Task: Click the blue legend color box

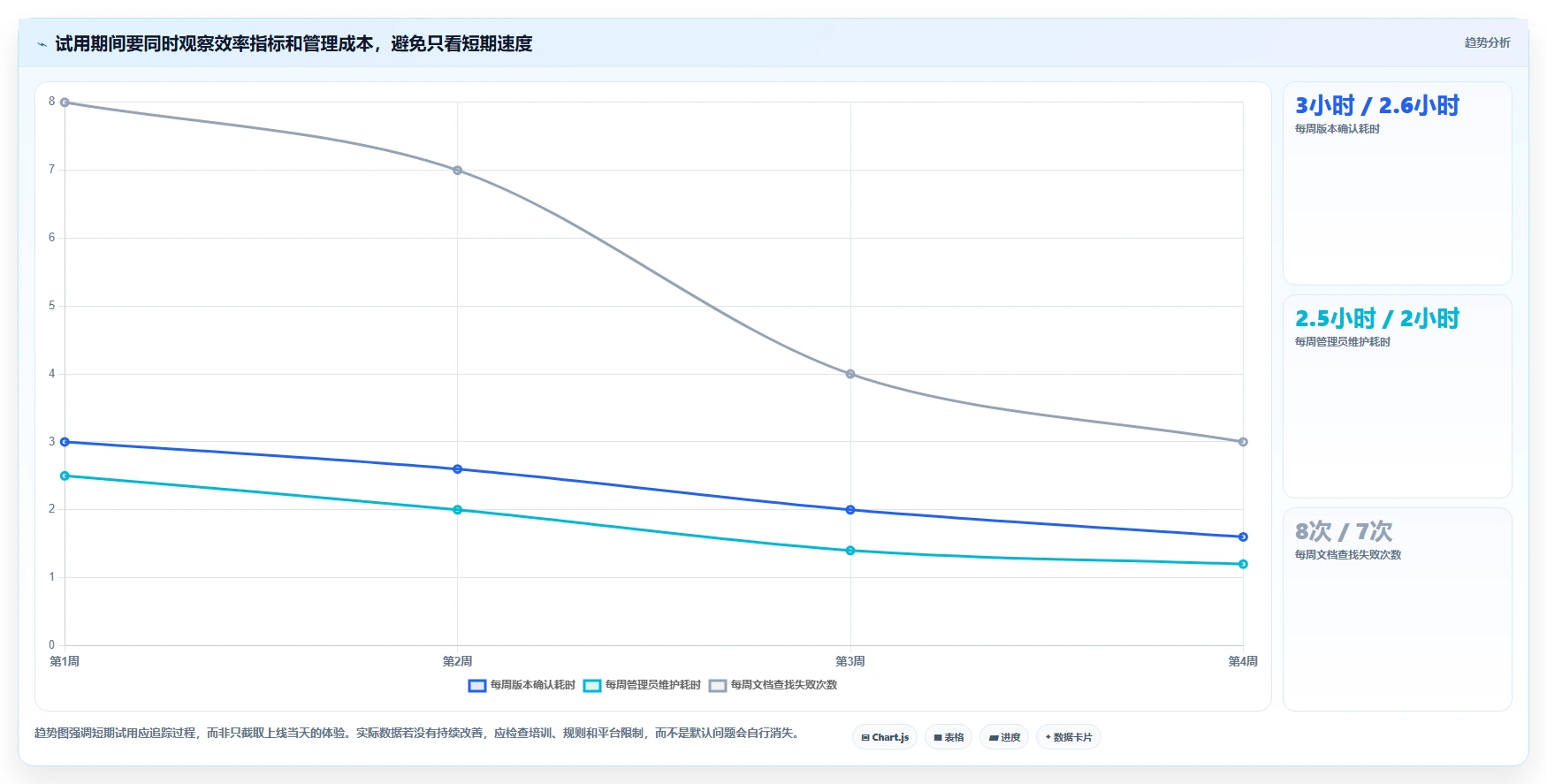Action: tap(477, 686)
